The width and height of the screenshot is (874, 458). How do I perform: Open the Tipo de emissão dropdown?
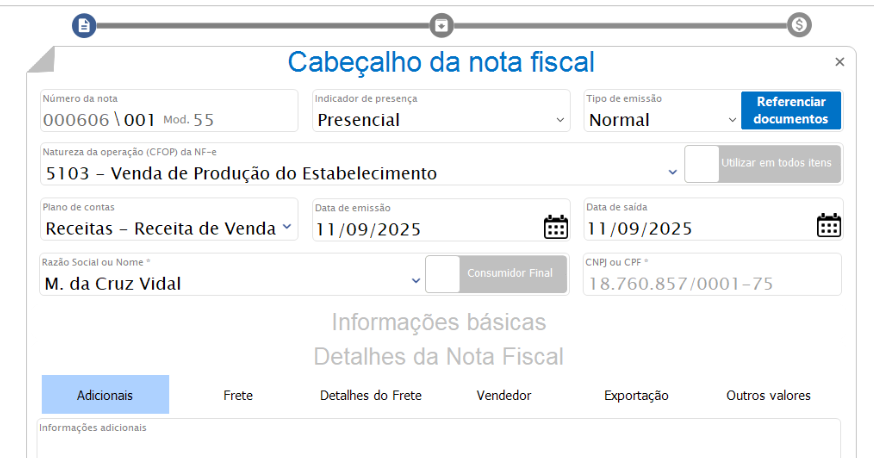pos(732,120)
